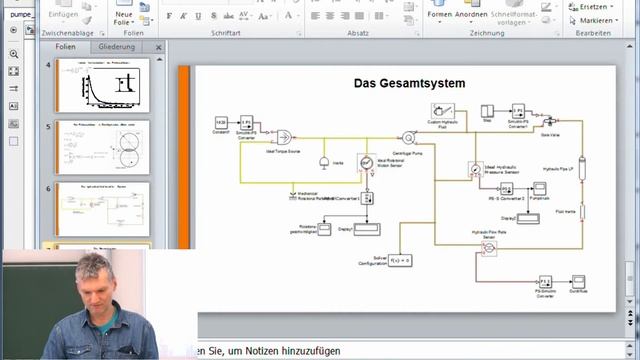Click the record circle icon at top left
This screenshot has width=640, height=360.
13,30
